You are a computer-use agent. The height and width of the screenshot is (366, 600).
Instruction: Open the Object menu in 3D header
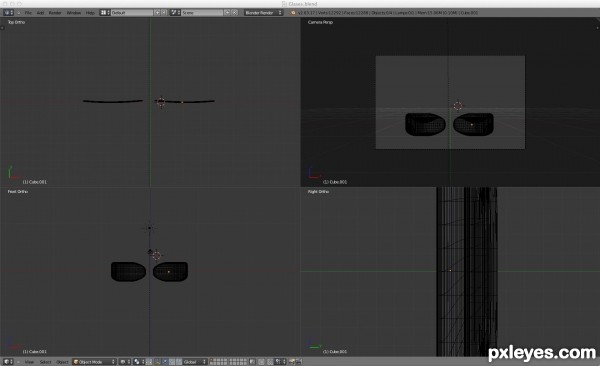pyautogui.click(x=62, y=361)
